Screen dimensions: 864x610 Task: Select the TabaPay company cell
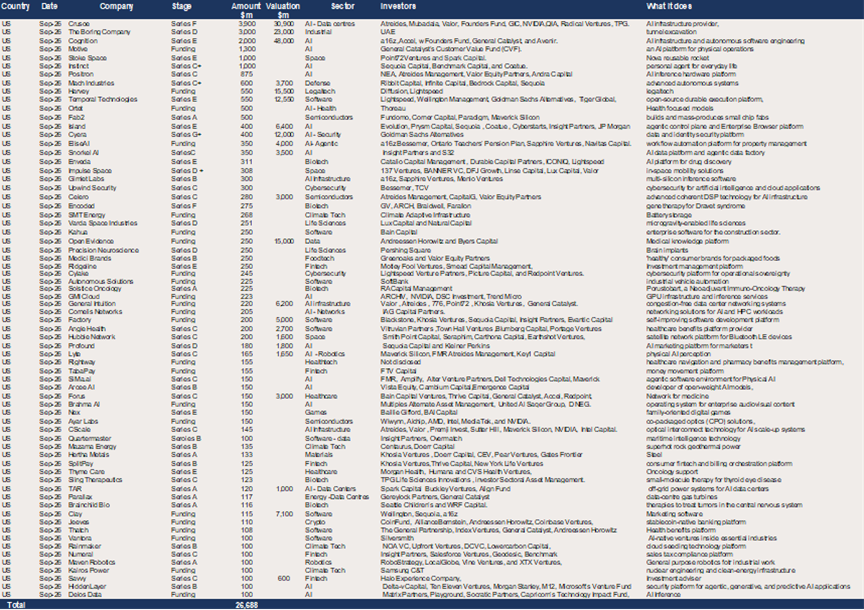click(x=82, y=371)
